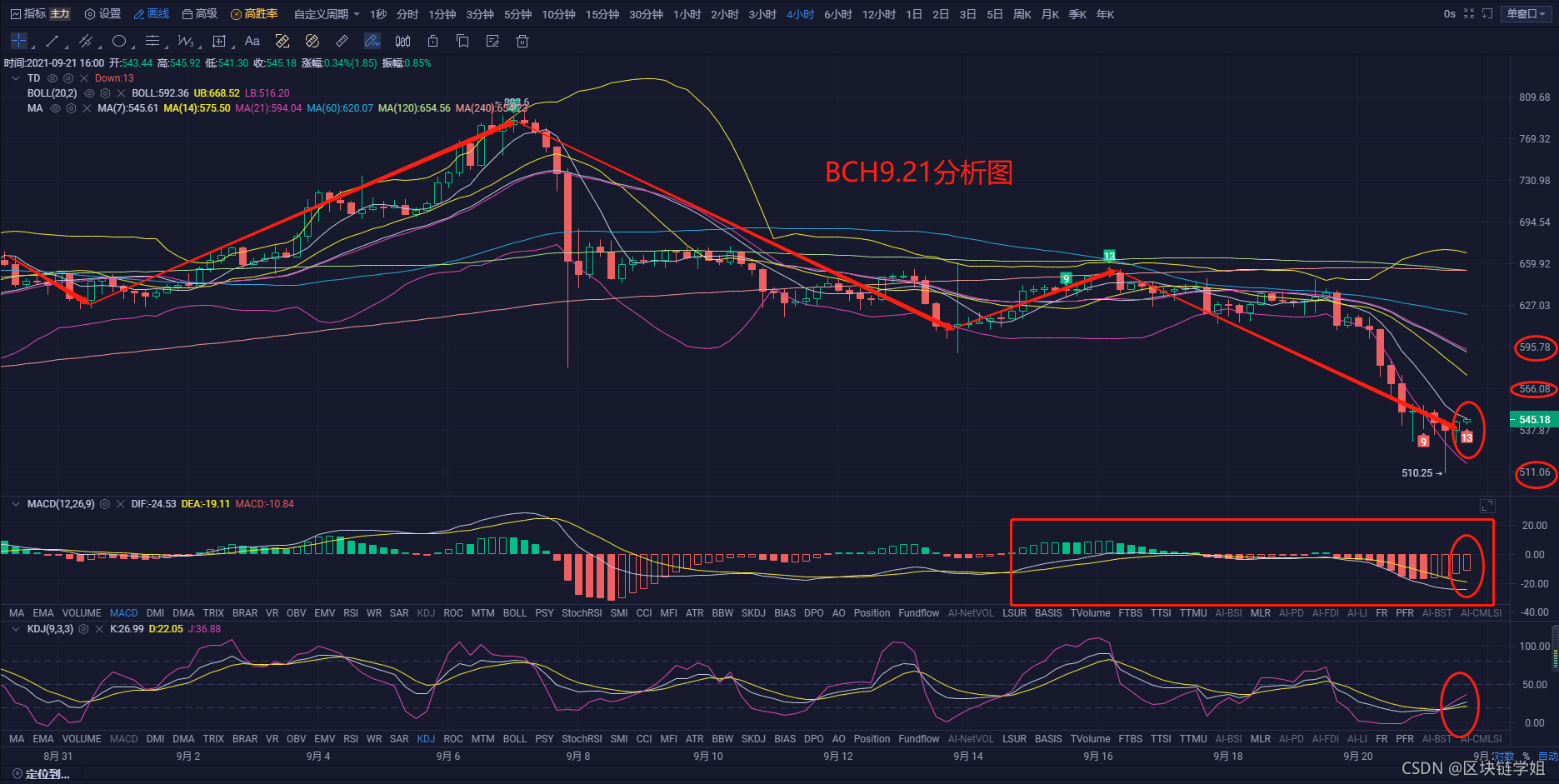Toggle 画线 drawing mode

coord(152,14)
